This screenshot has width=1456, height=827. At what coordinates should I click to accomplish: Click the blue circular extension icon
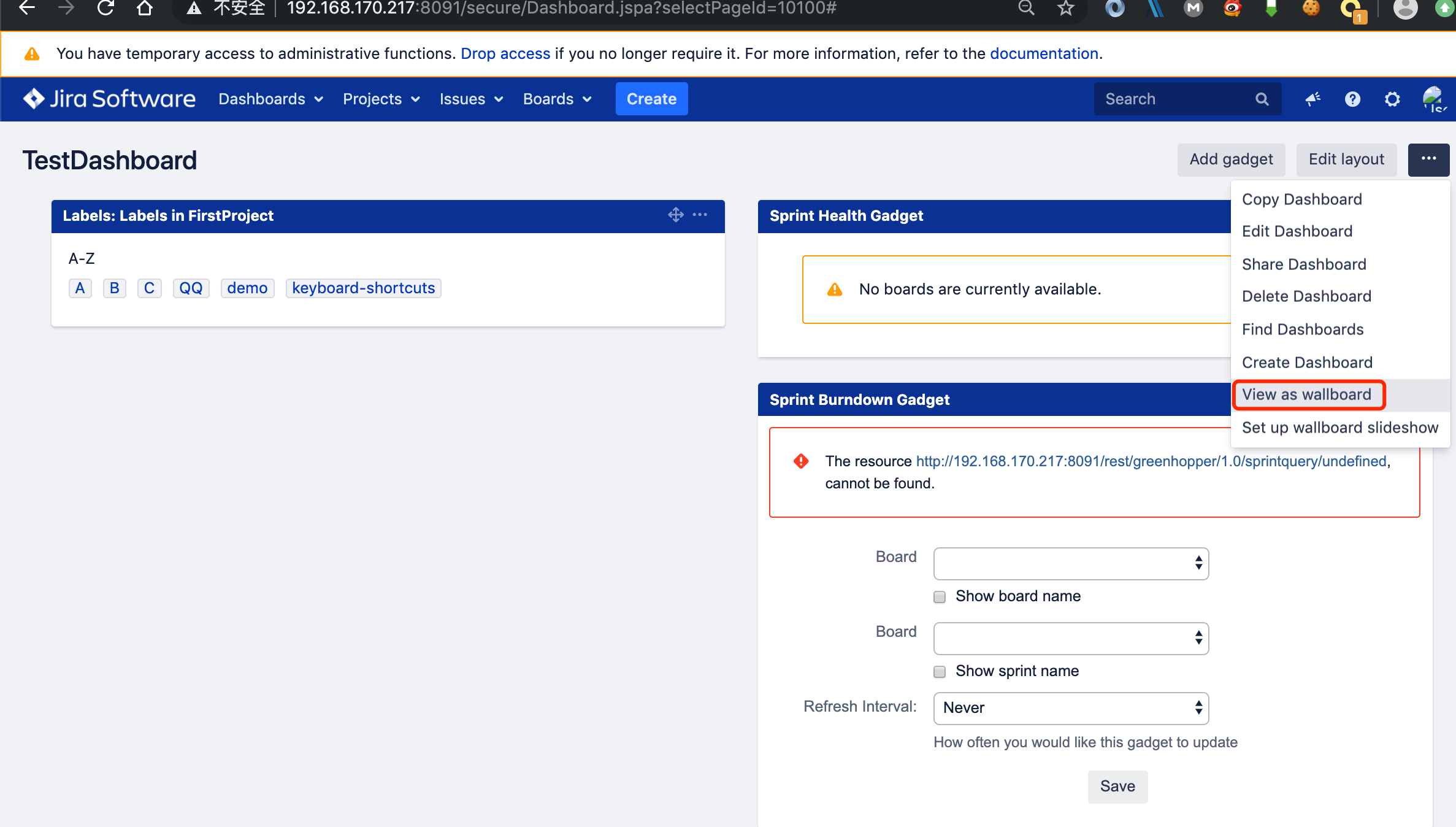[x=1115, y=8]
